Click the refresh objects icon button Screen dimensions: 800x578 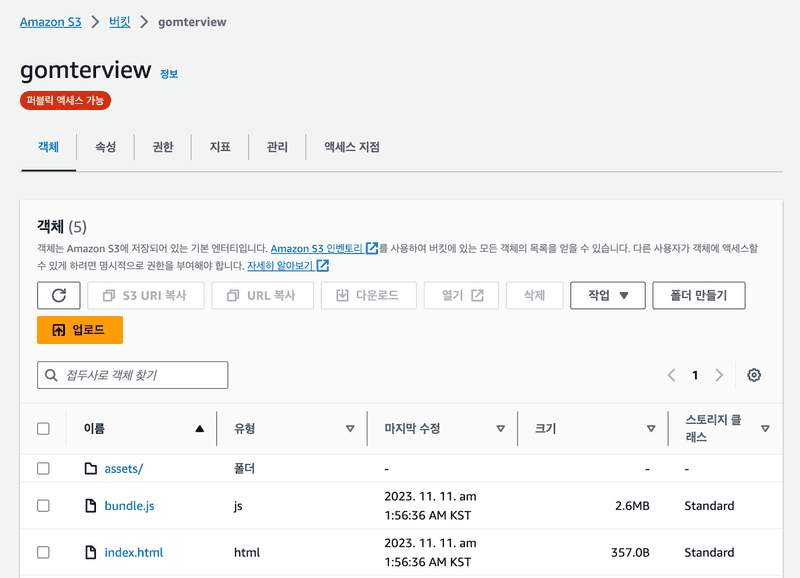(58, 295)
